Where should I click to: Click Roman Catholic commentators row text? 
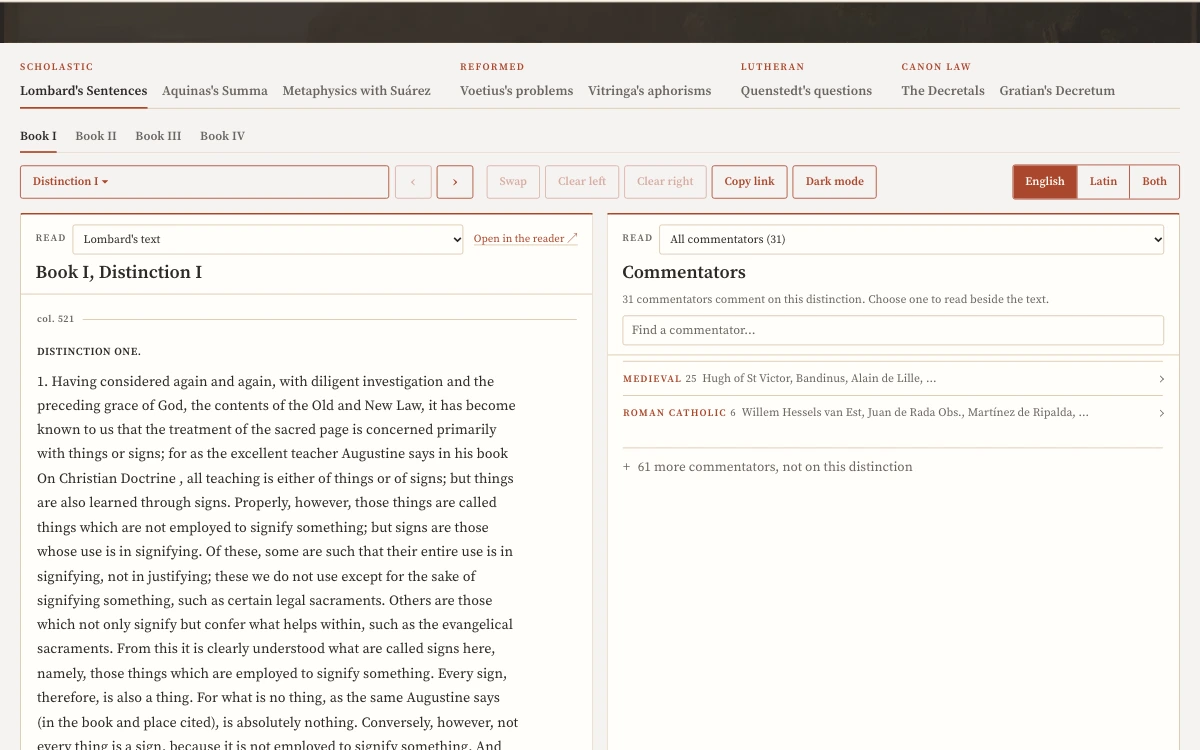pyautogui.click(x=856, y=413)
